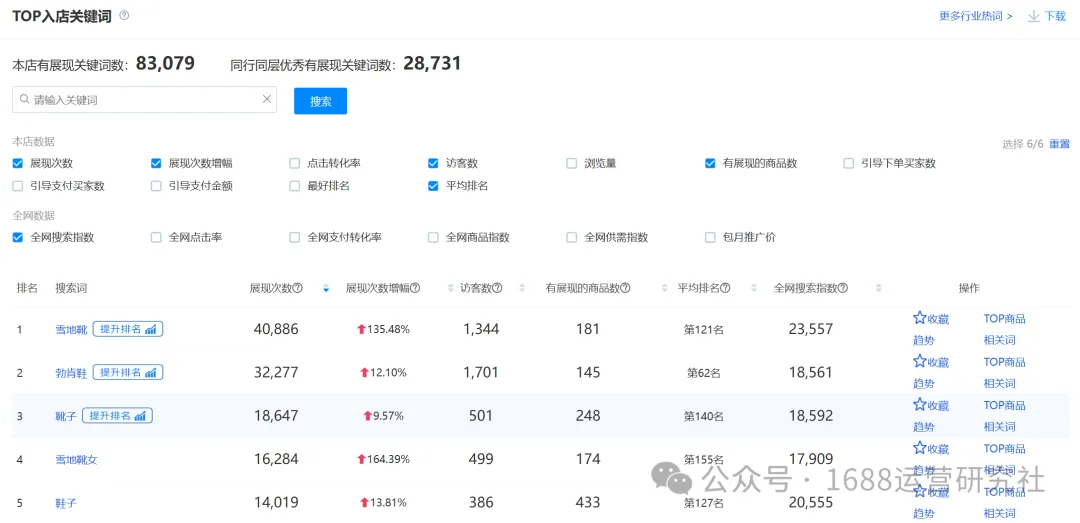
Task: Click the star 收藏 icon for 雪地靴 row
Action: point(920,318)
